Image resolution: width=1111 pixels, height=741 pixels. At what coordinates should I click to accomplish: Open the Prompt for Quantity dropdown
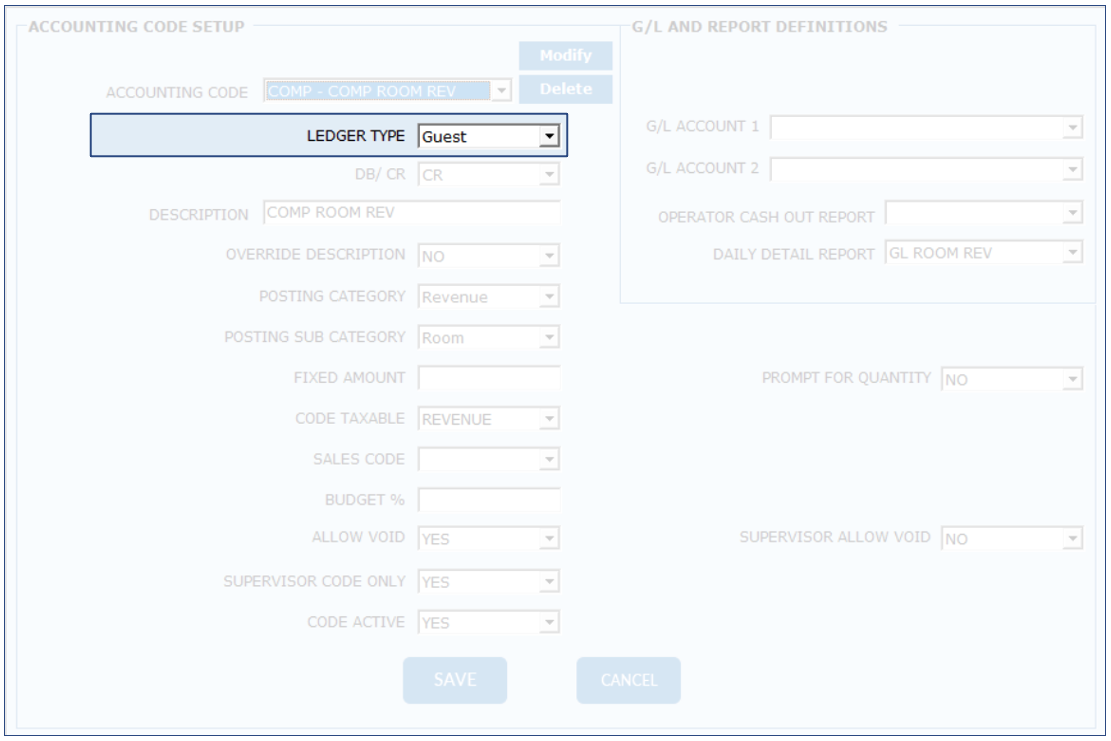[x=1072, y=380]
